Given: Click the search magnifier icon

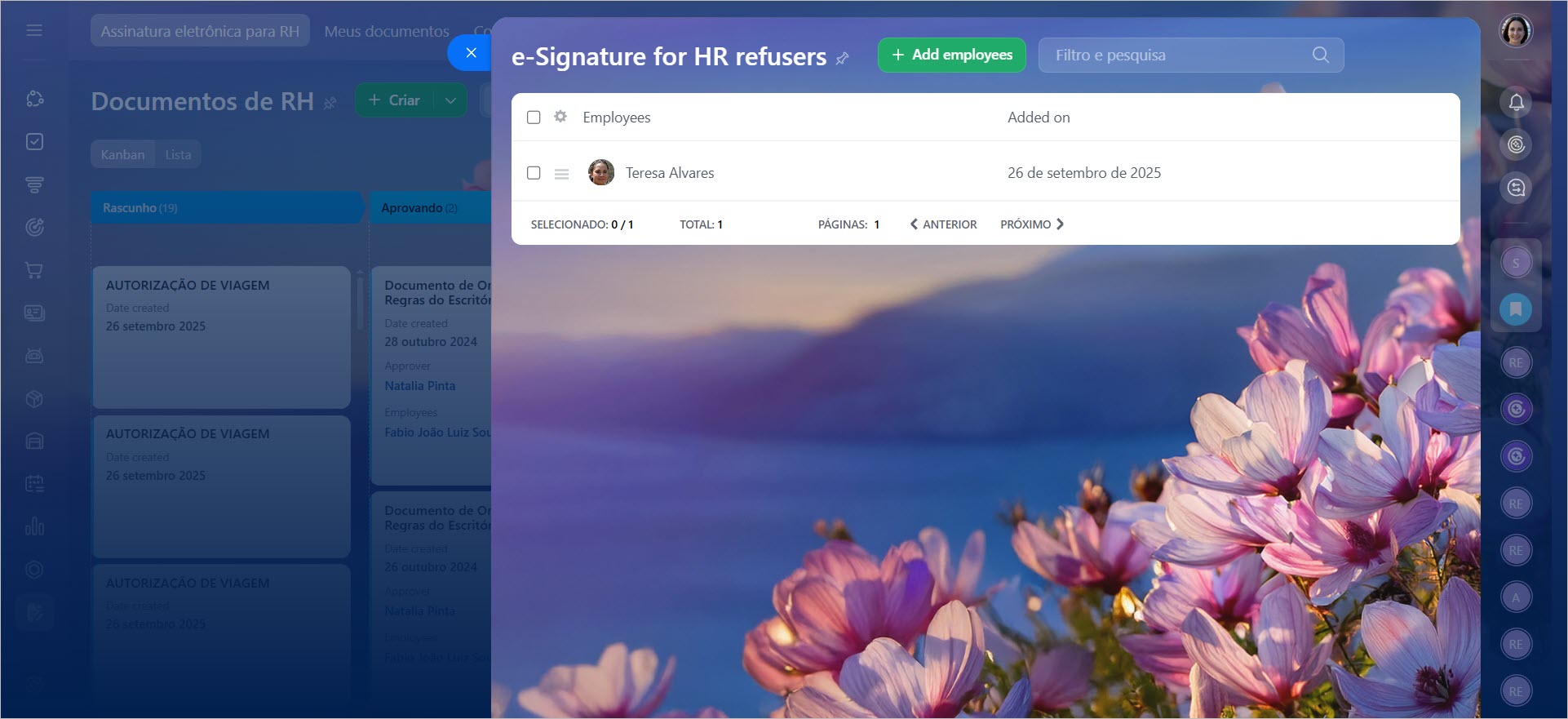Looking at the screenshot, I should [x=1321, y=55].
